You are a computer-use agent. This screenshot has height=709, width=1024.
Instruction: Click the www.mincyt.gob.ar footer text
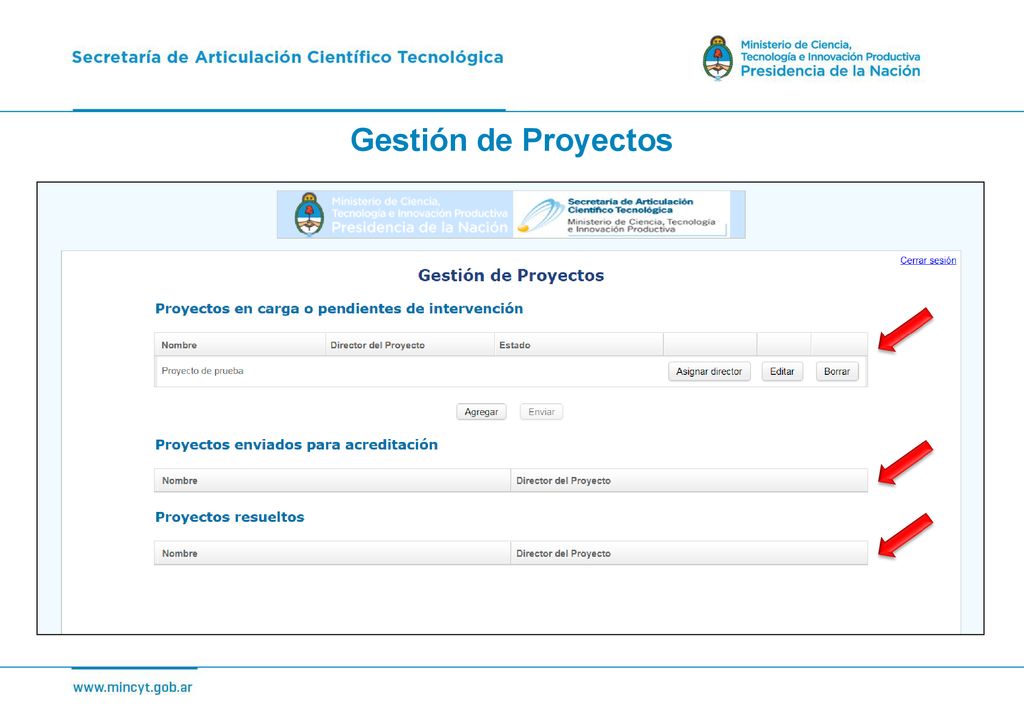click(x=133, y=687)
